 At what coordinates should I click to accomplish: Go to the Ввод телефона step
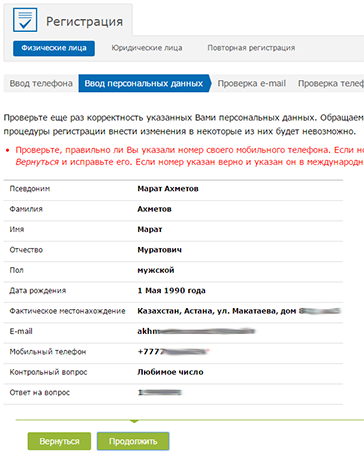41,83
